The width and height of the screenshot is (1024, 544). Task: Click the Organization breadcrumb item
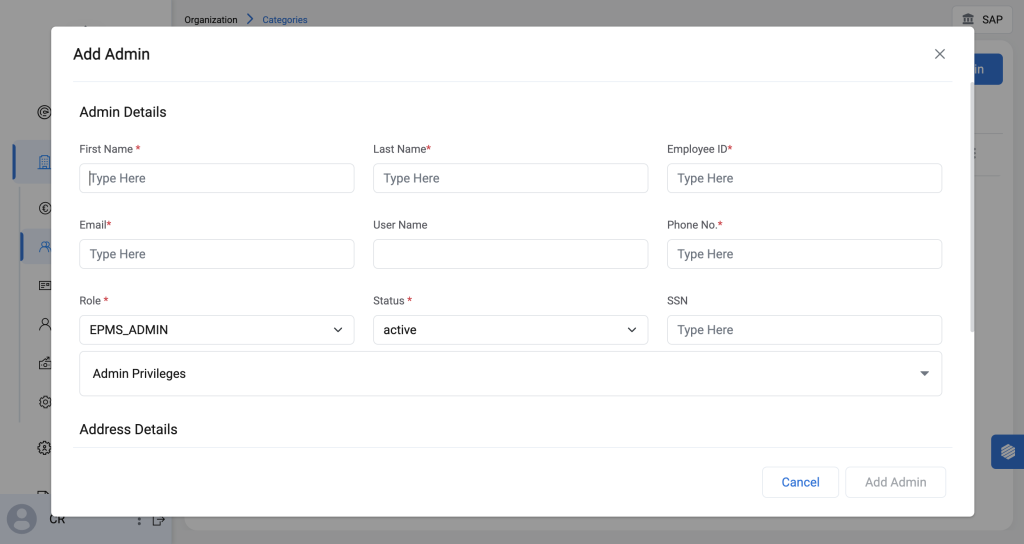[211, 20]
